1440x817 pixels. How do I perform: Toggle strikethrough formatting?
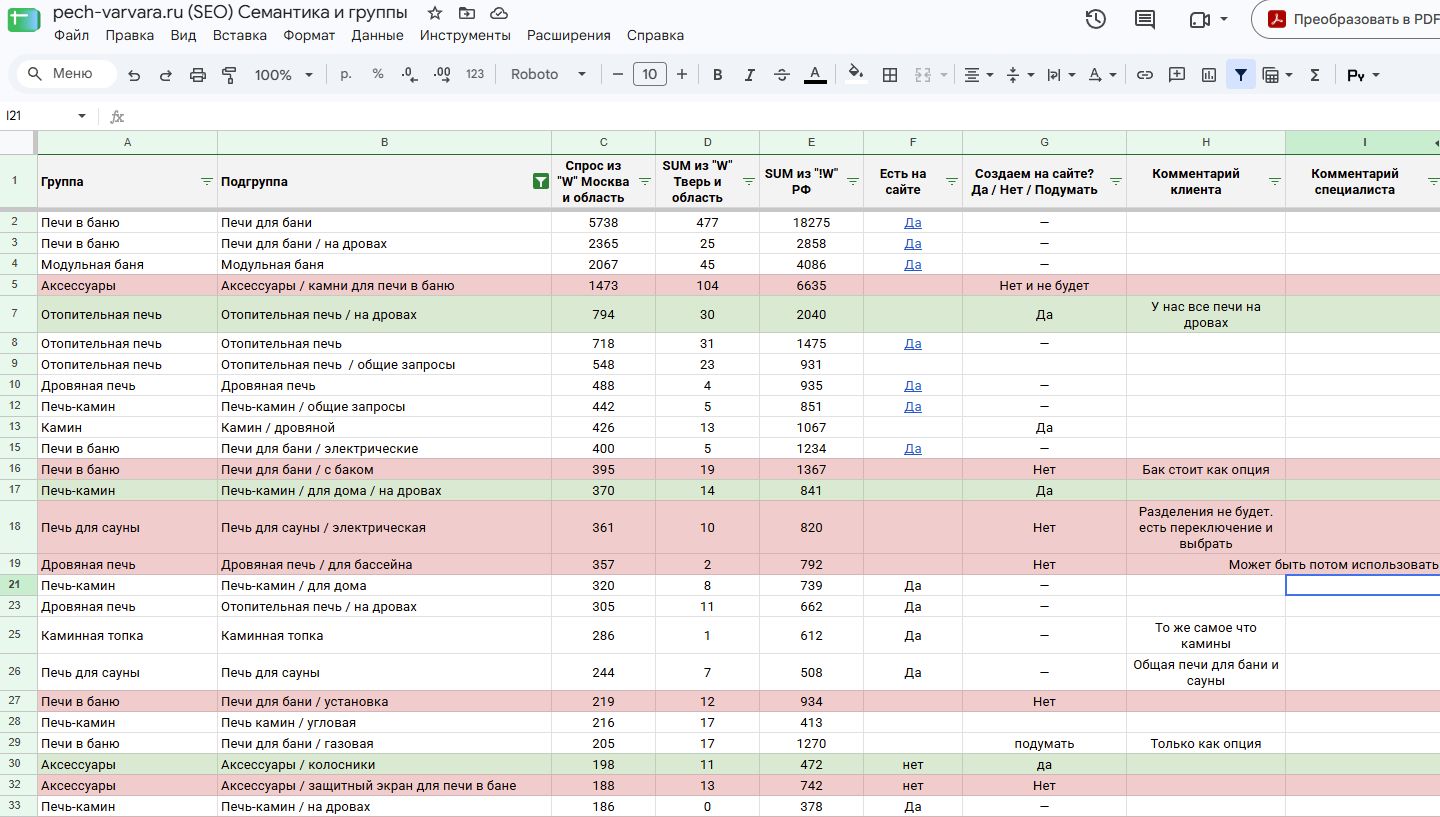(x=782, y=75)
